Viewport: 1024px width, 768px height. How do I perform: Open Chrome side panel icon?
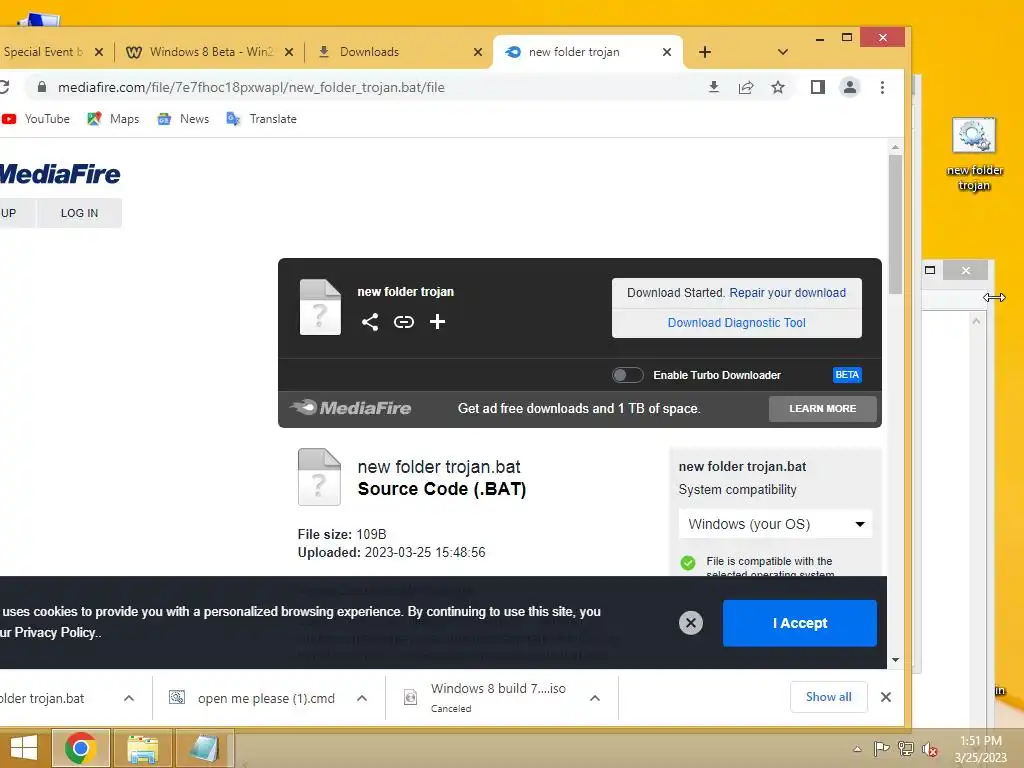coord(818,87)
